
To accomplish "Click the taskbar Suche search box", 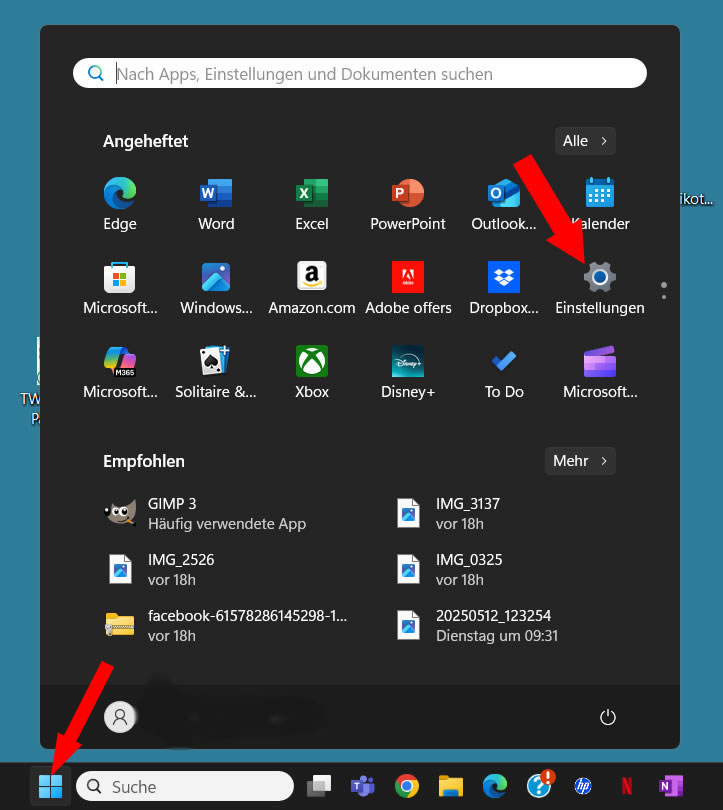I will [185, 786].
